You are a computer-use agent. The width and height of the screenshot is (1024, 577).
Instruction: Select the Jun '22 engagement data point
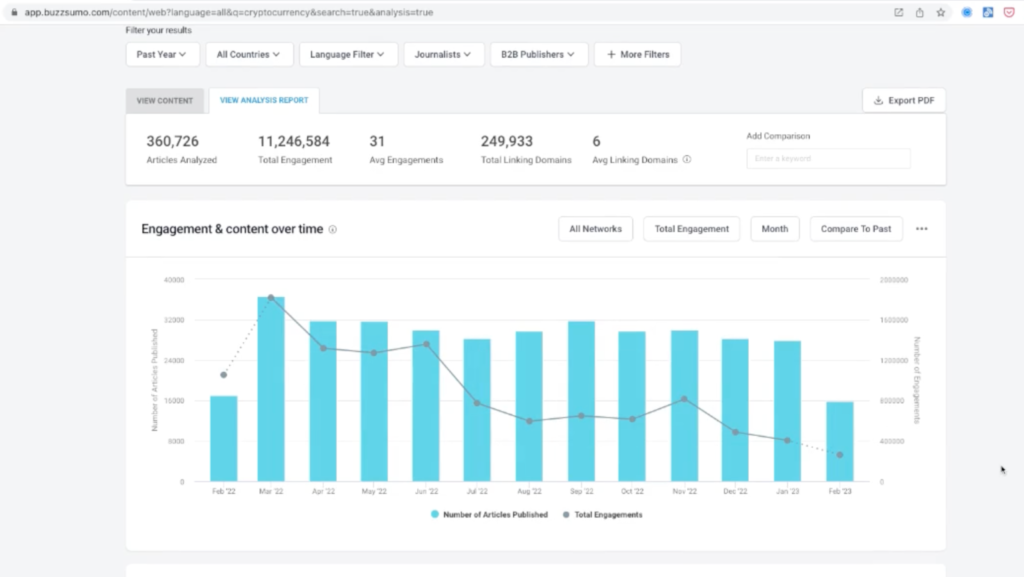click(426, 344)
